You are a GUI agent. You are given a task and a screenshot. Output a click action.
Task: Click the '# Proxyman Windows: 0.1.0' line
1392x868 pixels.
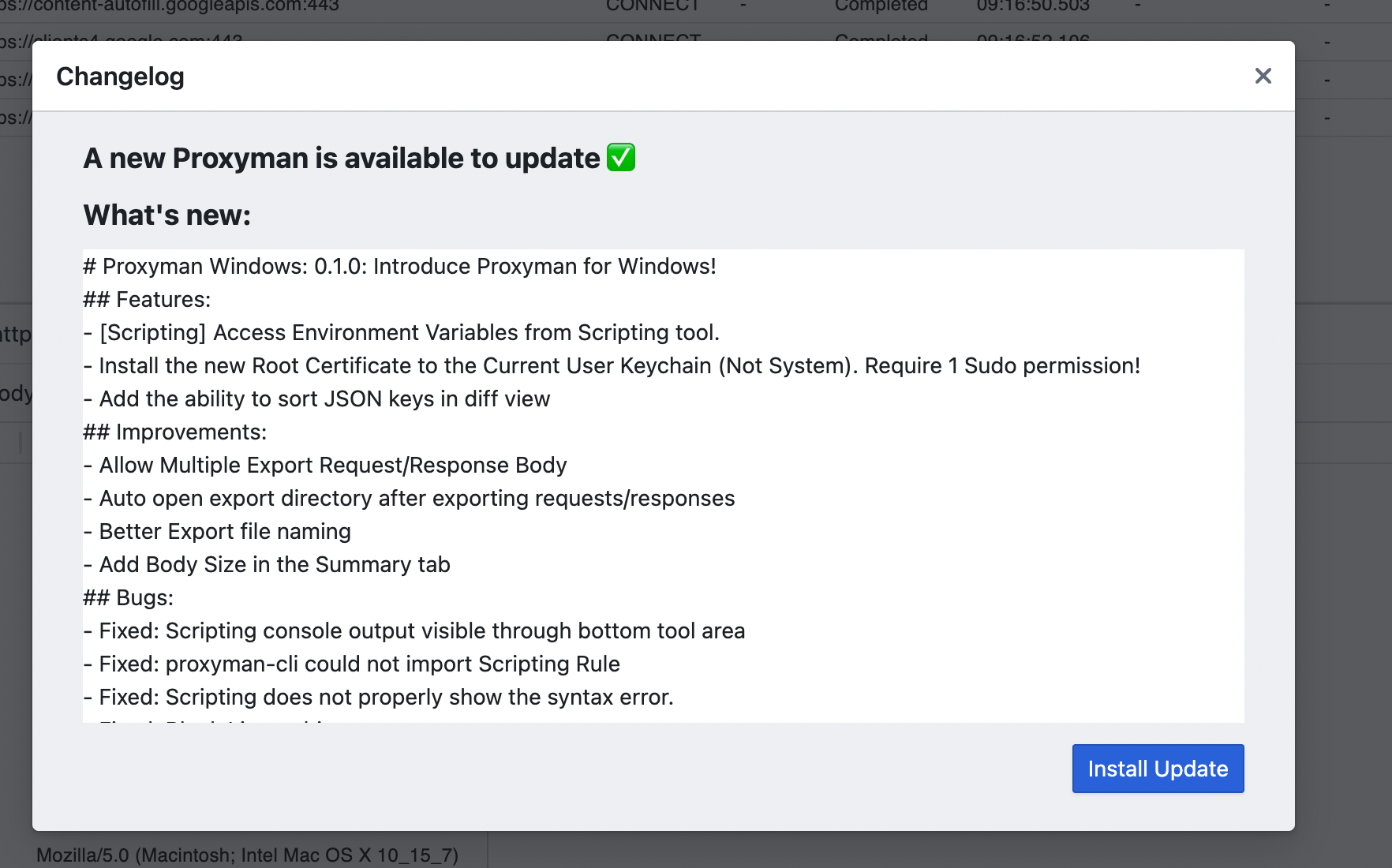coord(399,266)
